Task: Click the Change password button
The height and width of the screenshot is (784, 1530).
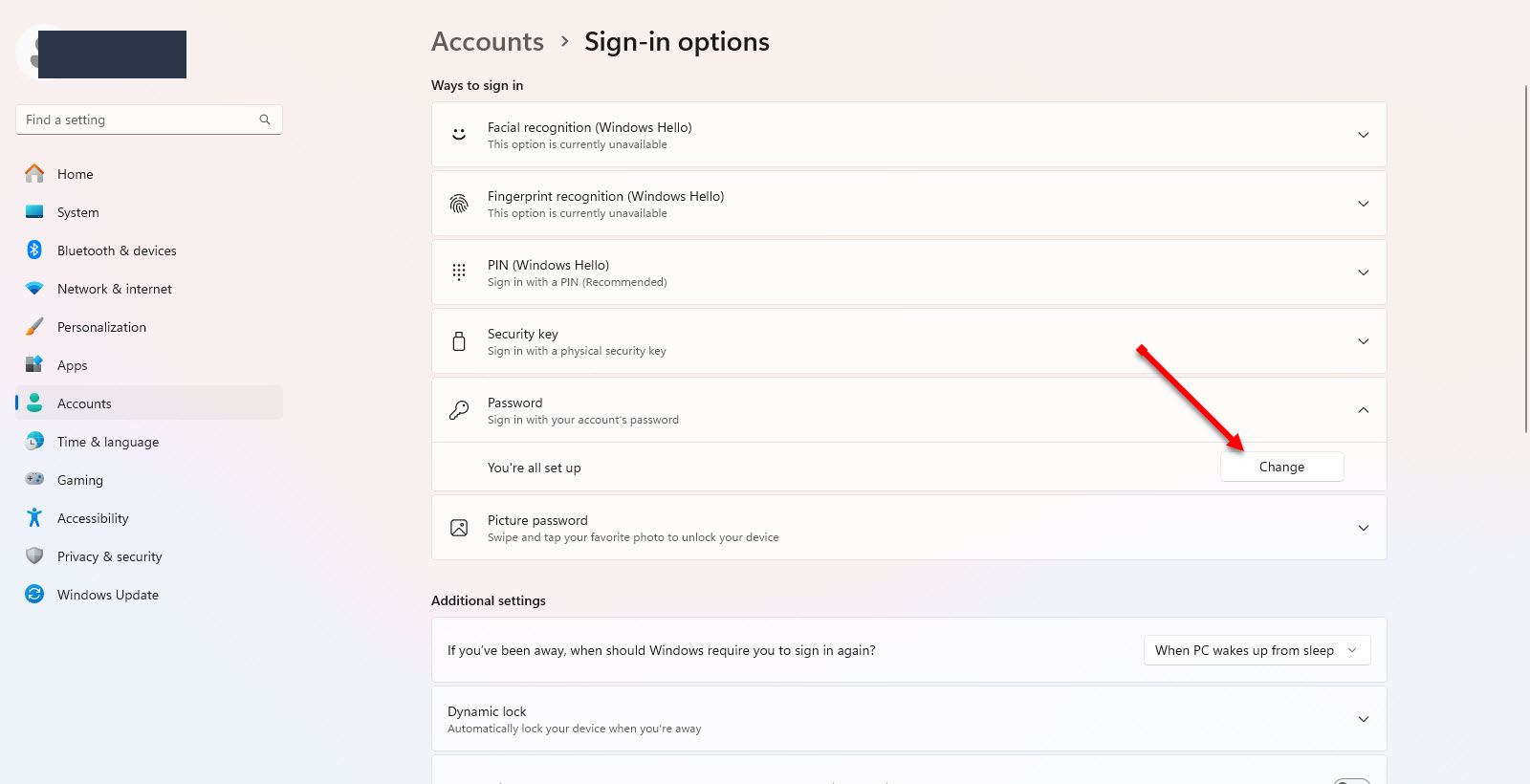Action: tap(1281, 467)
